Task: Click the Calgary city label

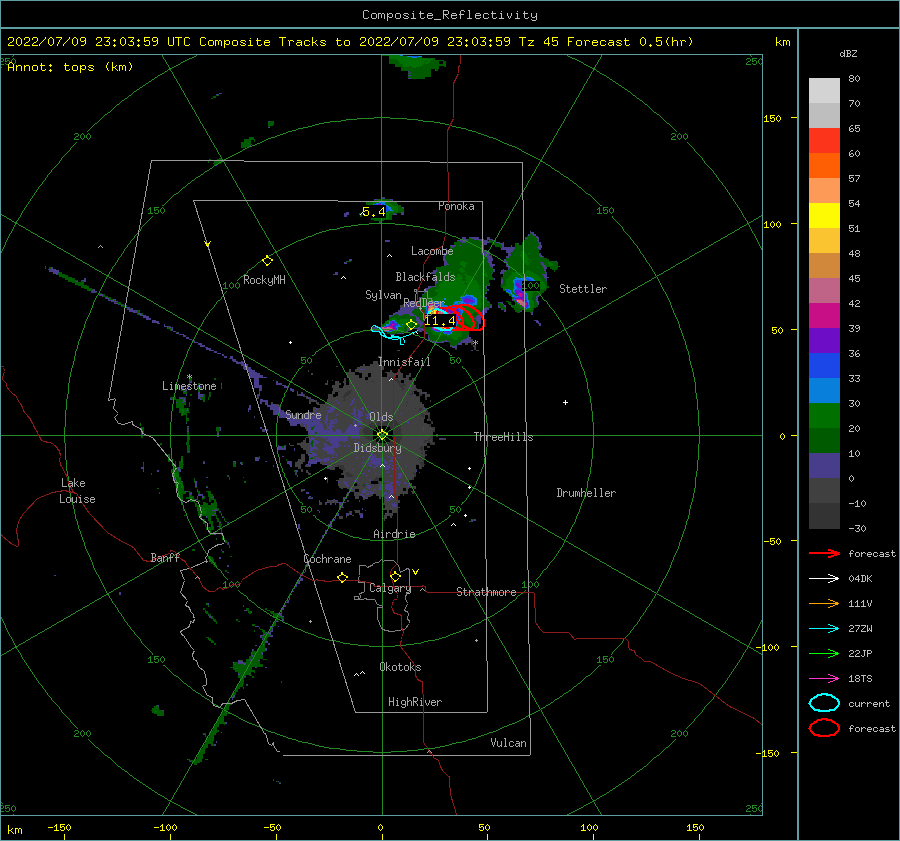Action: tap(390, 588)
